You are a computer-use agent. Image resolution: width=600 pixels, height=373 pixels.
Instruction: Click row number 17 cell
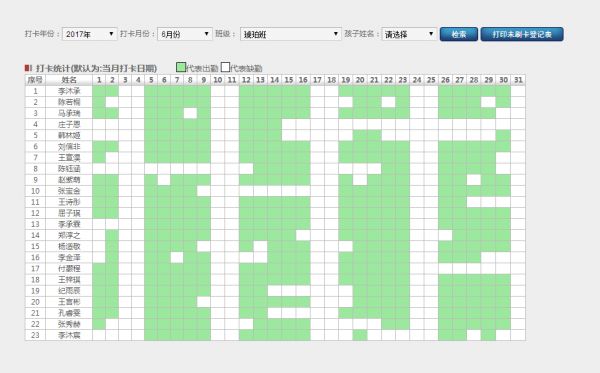(x=35, y=269)
